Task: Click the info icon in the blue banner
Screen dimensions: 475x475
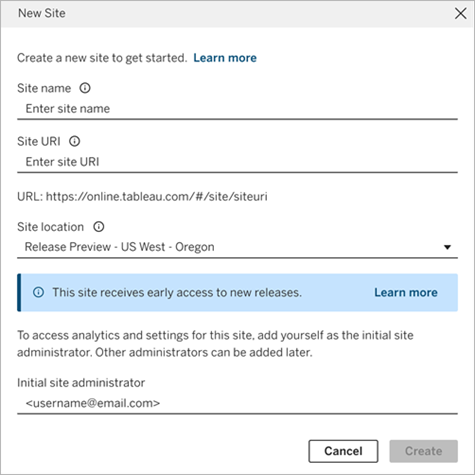Action: tap(38, 292)
